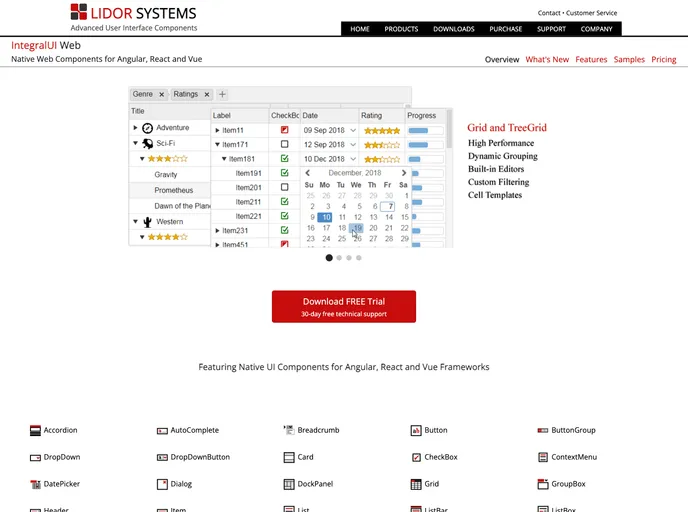688x512 pixels.
Task: Click the Accordion component icon
Action: click(35, 430)
